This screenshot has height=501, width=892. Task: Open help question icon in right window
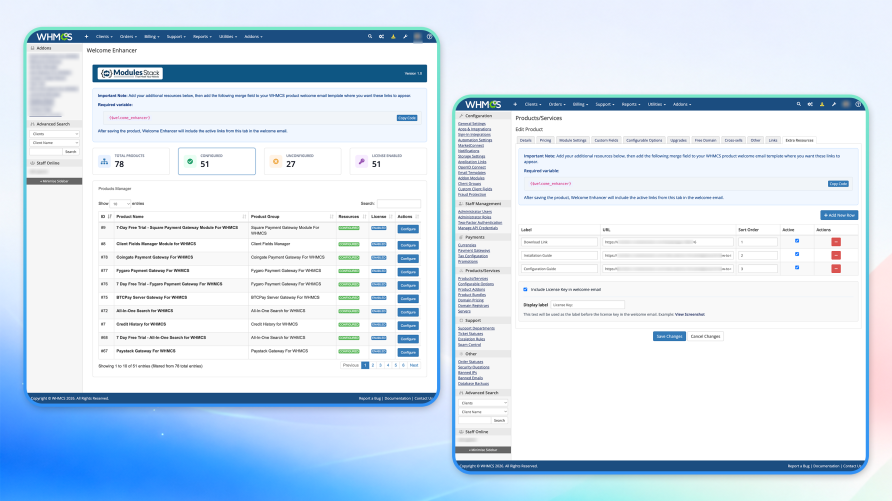(858, 104)
